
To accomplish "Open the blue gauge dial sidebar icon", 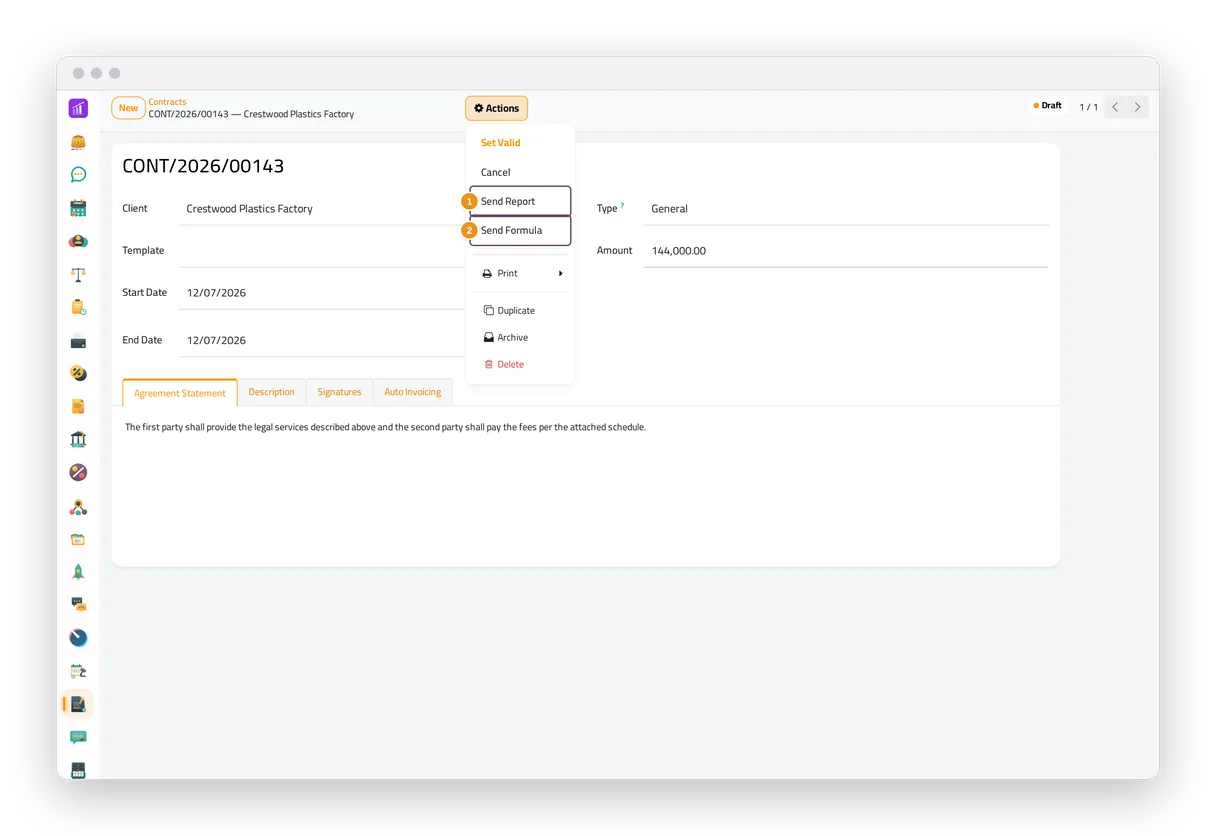I will [78, 638].
